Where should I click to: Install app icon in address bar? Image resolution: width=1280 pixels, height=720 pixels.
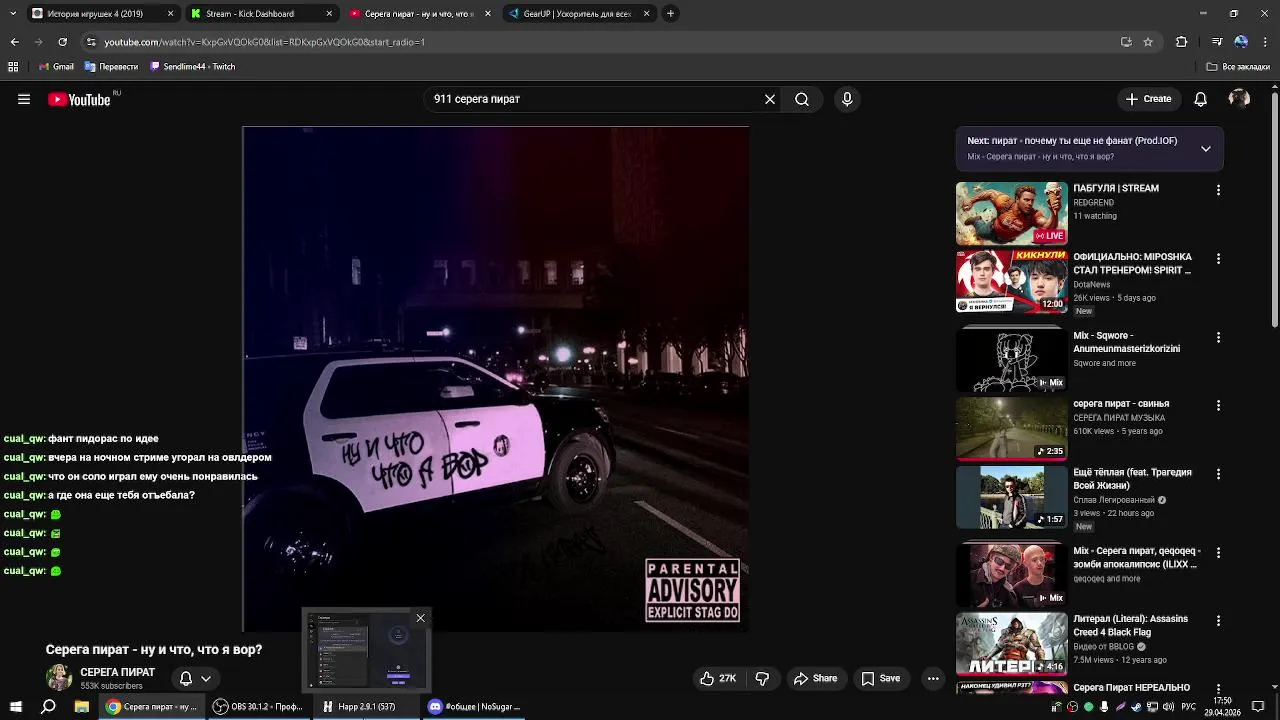coord(1126,42)
